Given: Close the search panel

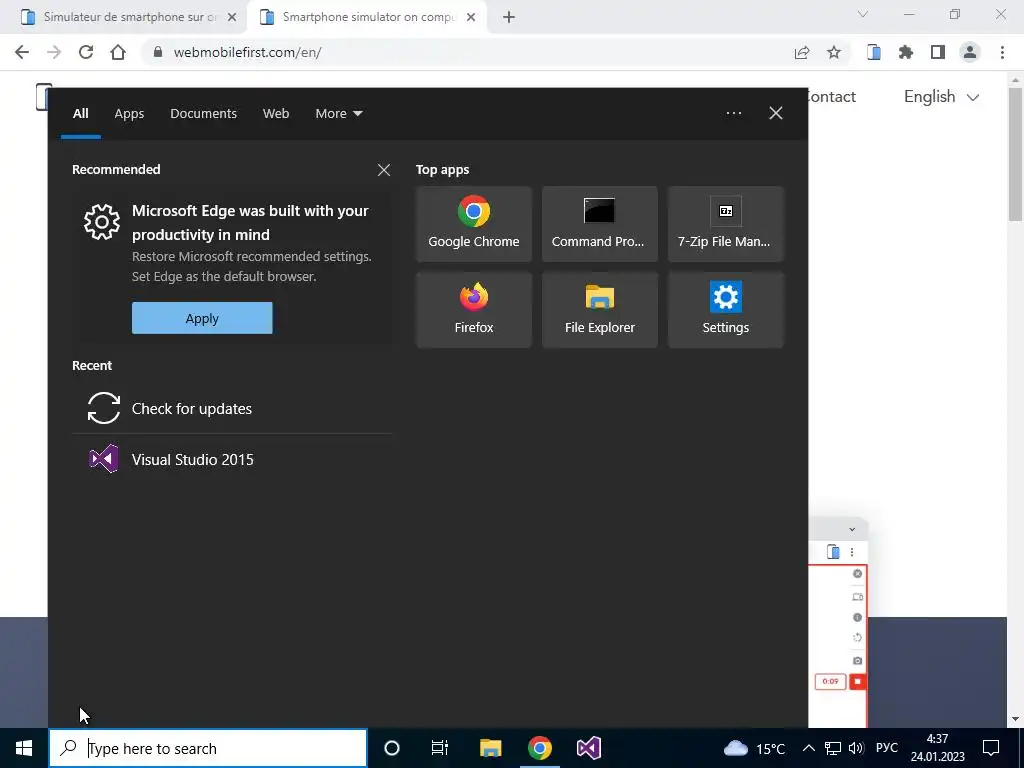Looking at the screenshot, I should click(x=776, y=113).
